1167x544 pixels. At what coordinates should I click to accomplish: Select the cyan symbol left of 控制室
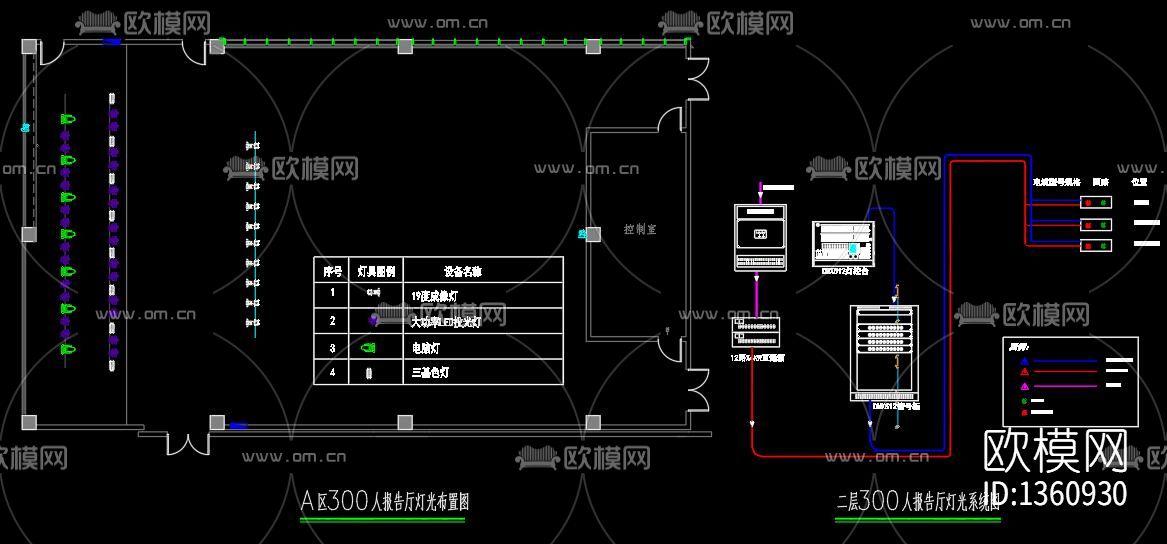pos(582,235)
